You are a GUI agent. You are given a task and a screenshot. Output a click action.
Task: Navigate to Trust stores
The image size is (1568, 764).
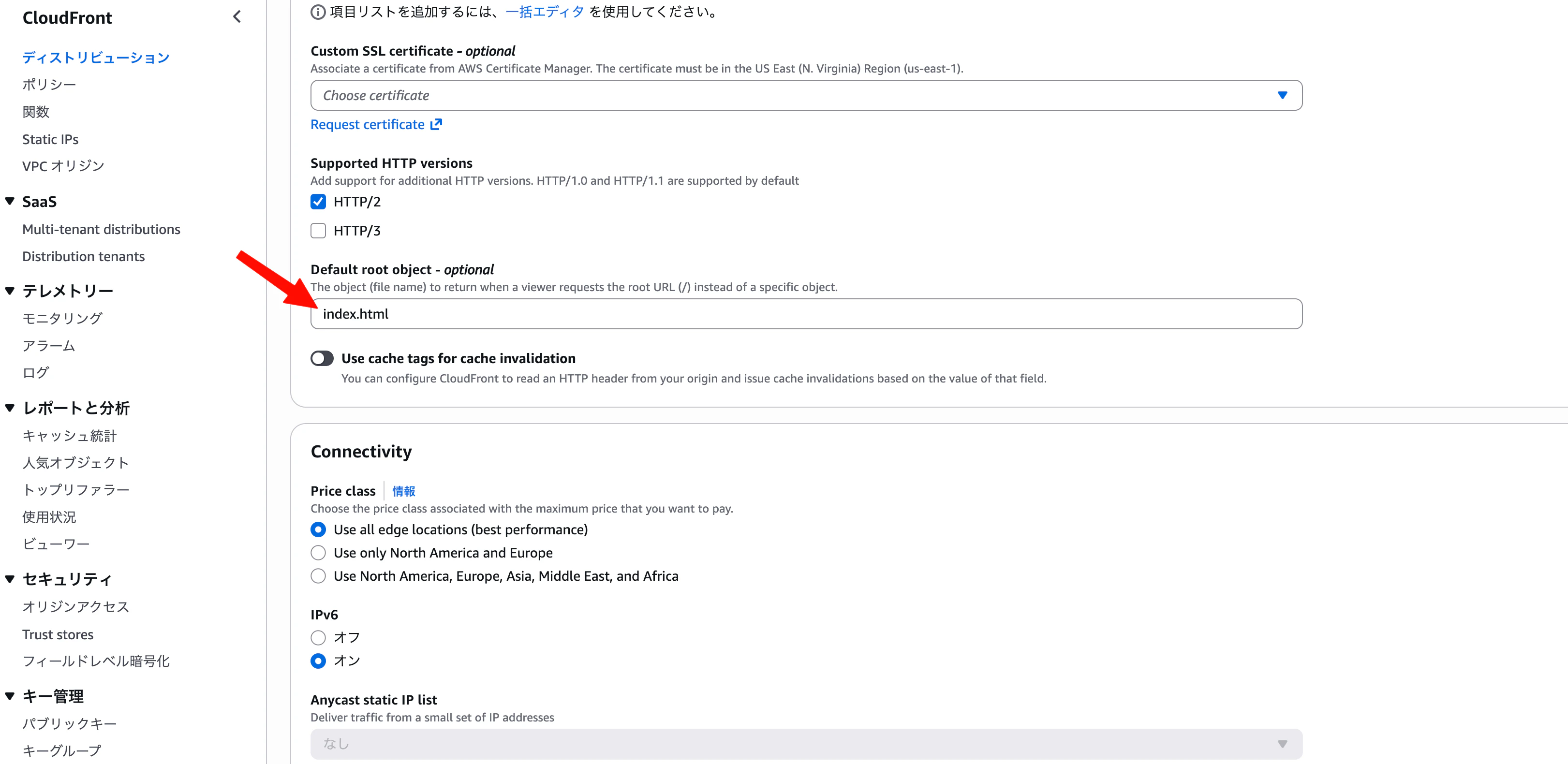58,634
